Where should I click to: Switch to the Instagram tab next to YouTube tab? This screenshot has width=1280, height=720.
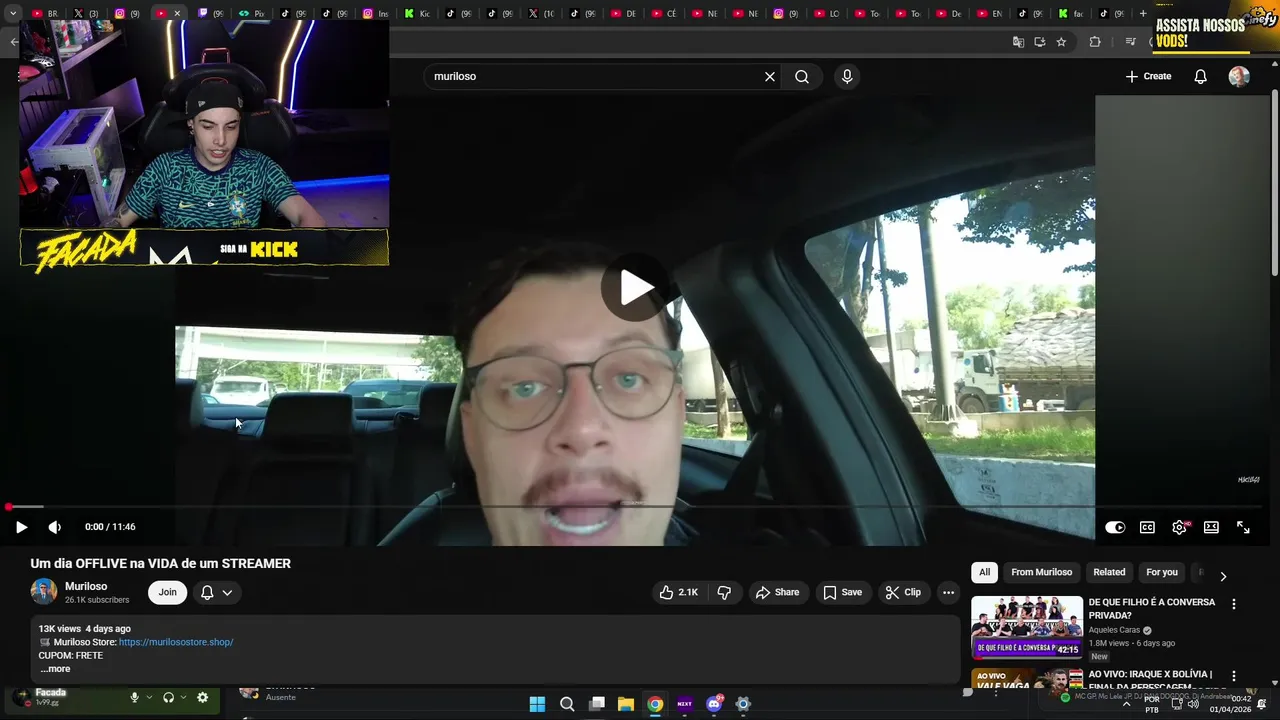point(127,14)
